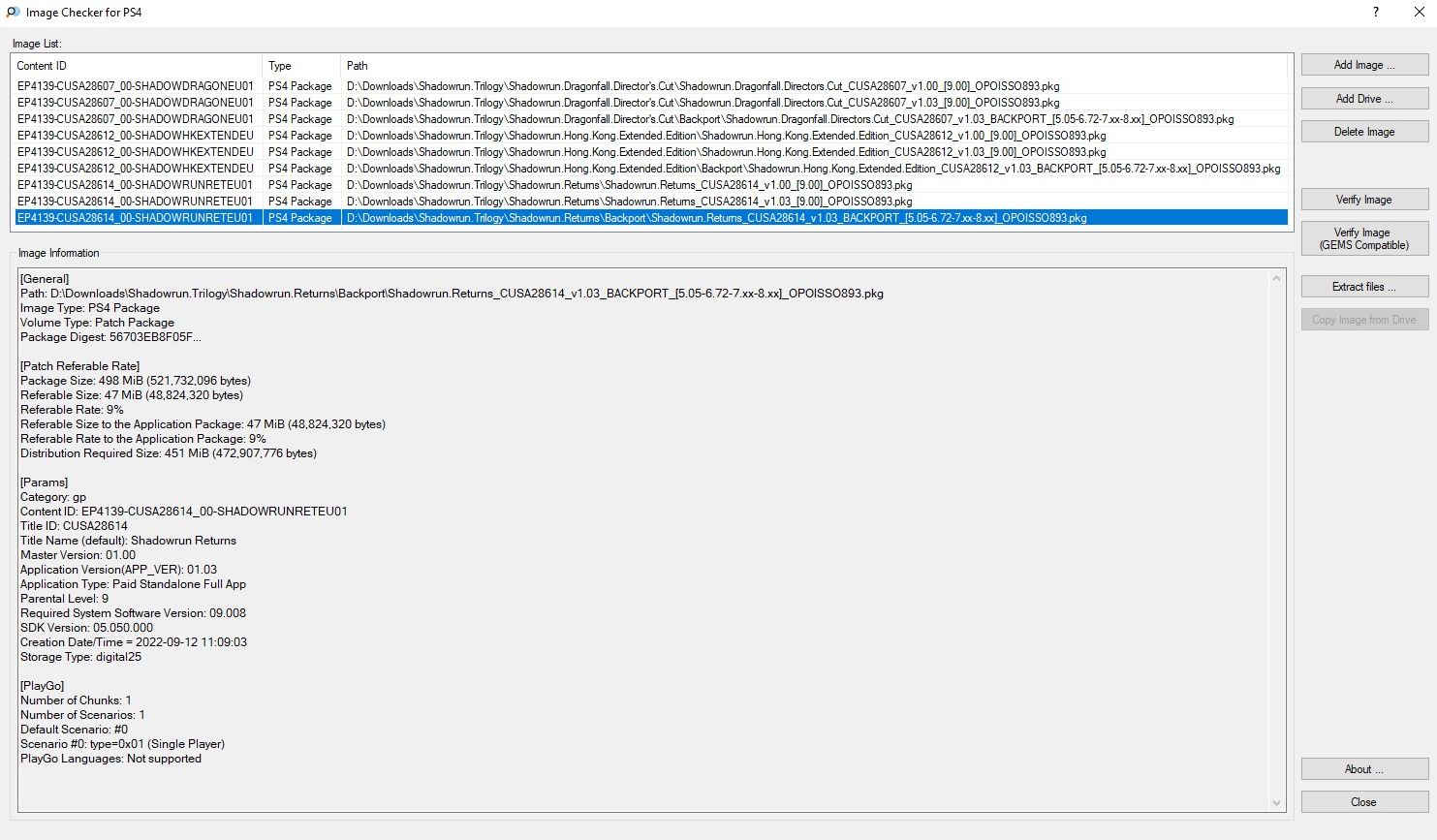This screenshot has height=840, width=1437.
Task: Click the Add Image button
Action: (1364, 65)
